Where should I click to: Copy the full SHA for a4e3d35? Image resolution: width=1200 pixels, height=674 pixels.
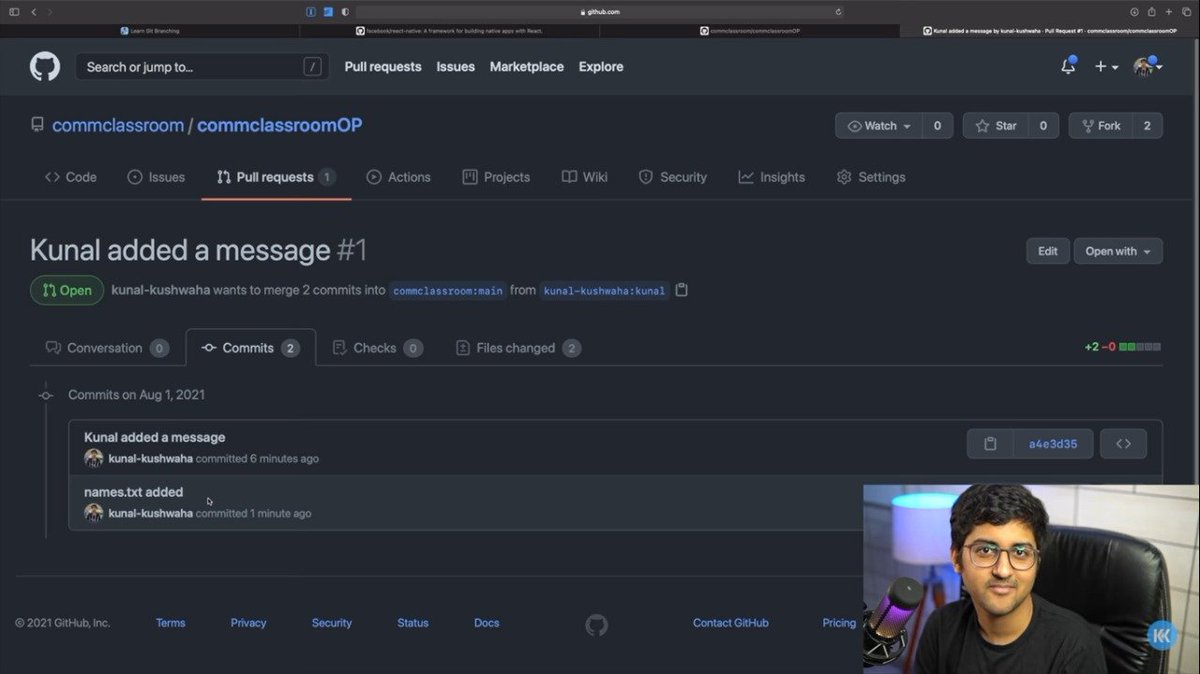pos(990,444)
